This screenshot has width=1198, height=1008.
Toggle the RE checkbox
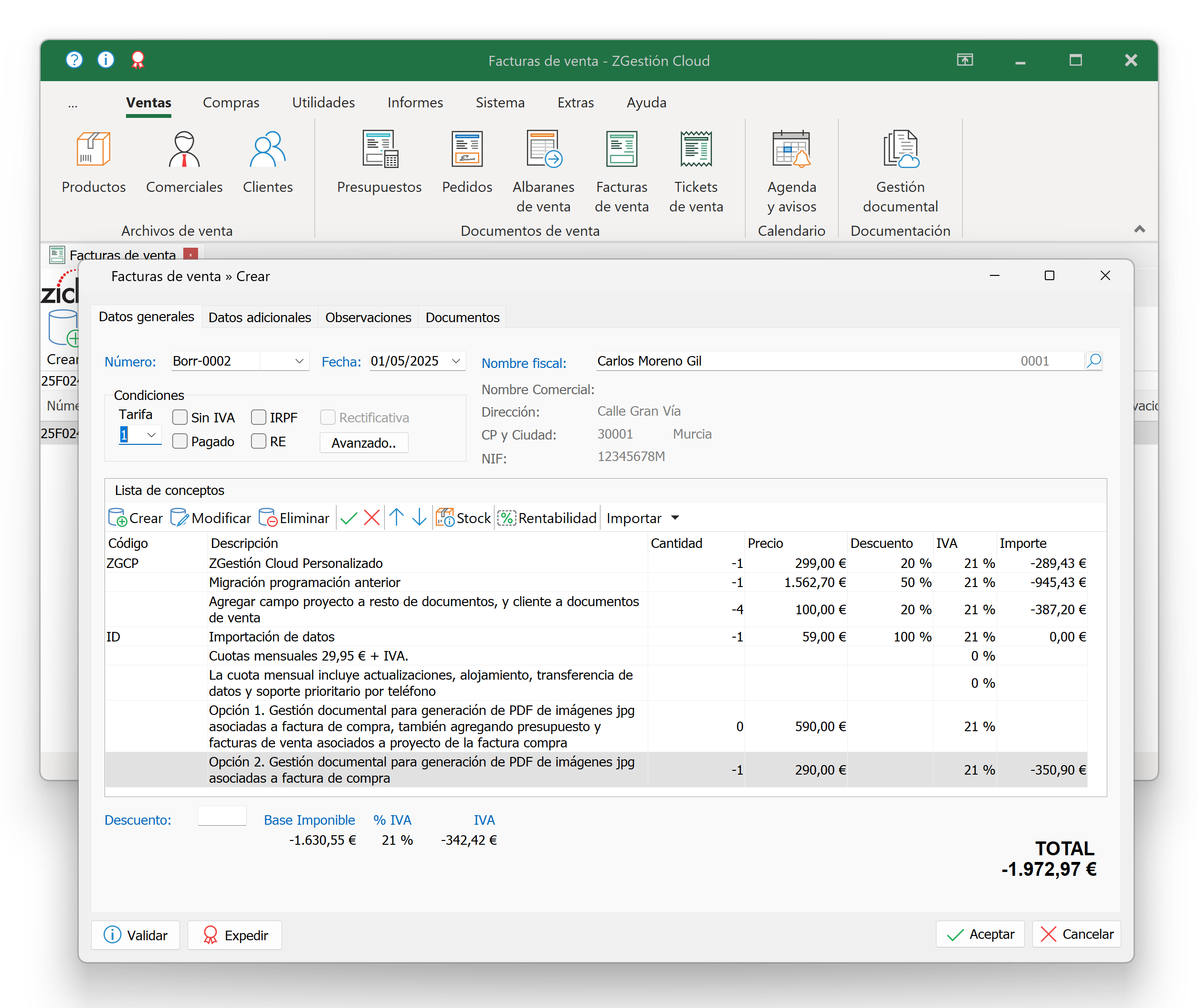259,441
